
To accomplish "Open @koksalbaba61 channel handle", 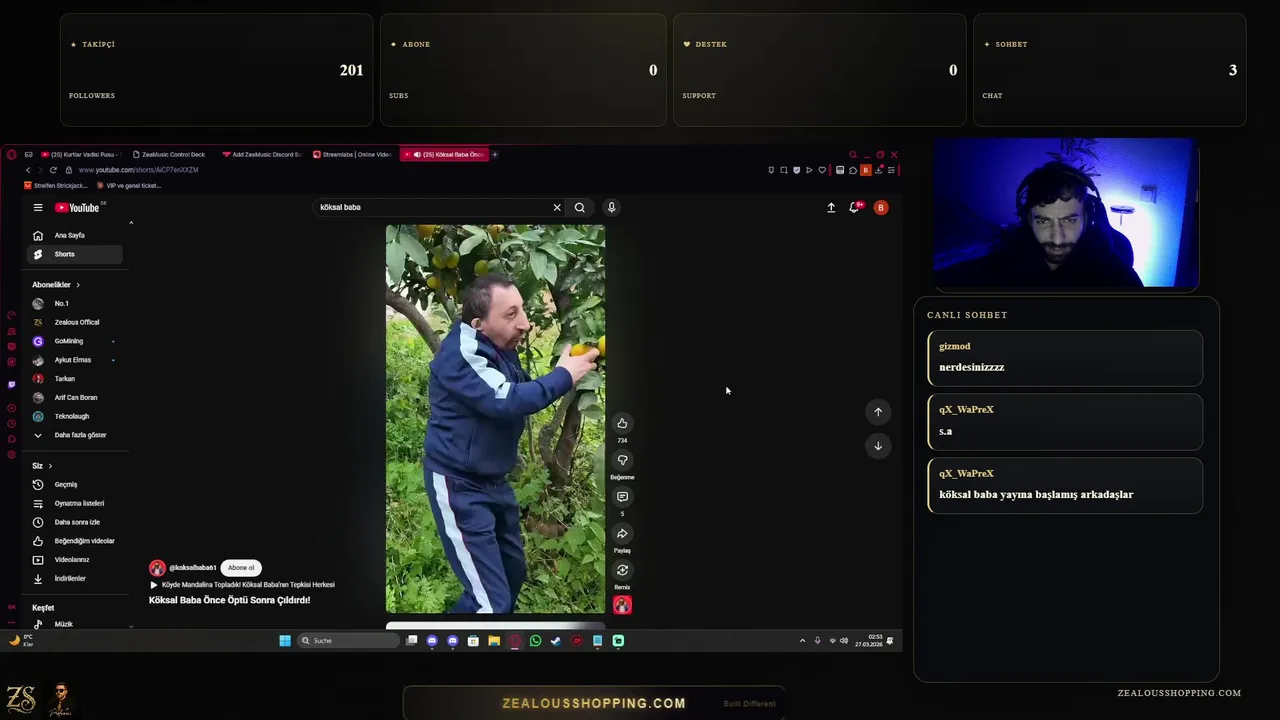I will pyautogui.click(x=192, y=568).
